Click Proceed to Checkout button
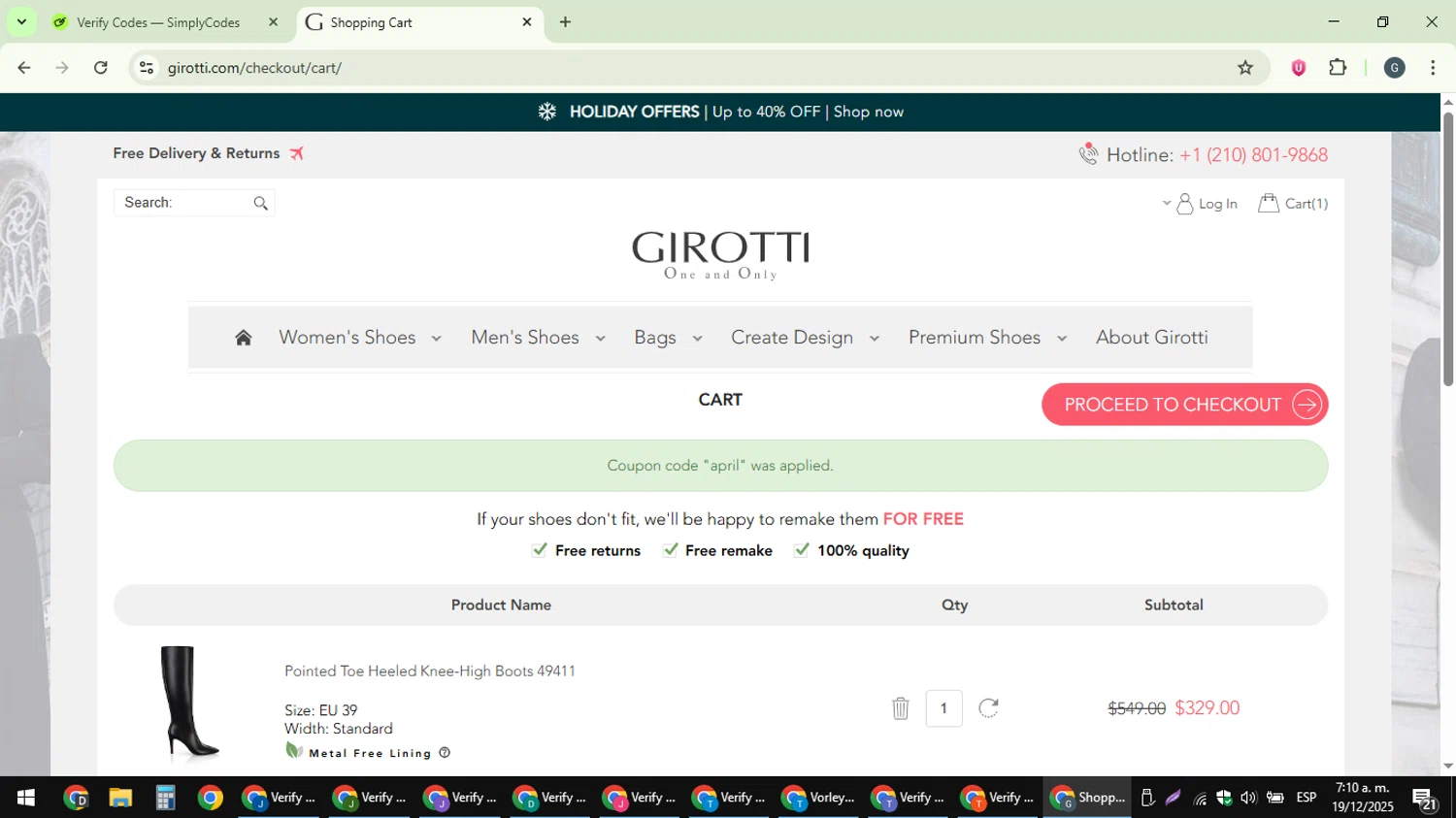Viewport: 1456px width, 818px height. point(1185,405)
